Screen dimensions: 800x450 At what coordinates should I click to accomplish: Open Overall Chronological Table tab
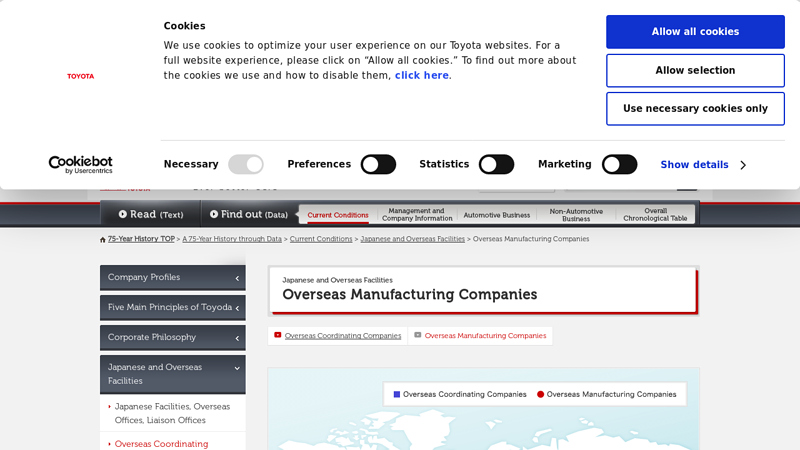(x=655, y=215)
